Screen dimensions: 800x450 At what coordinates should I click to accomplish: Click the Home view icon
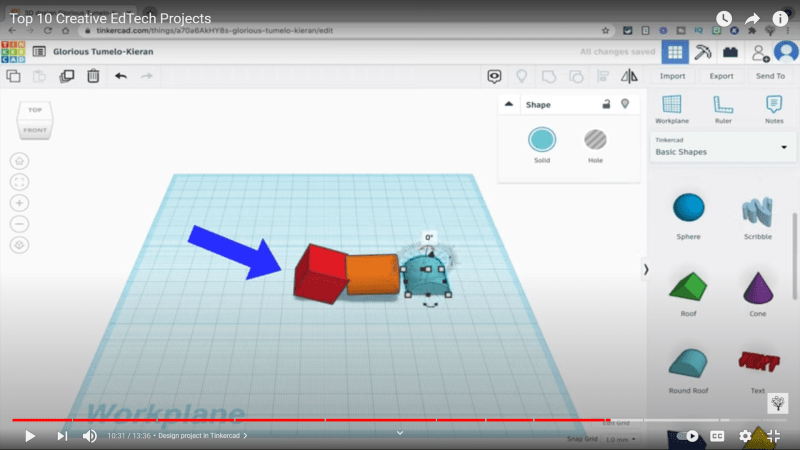point(20,161)
